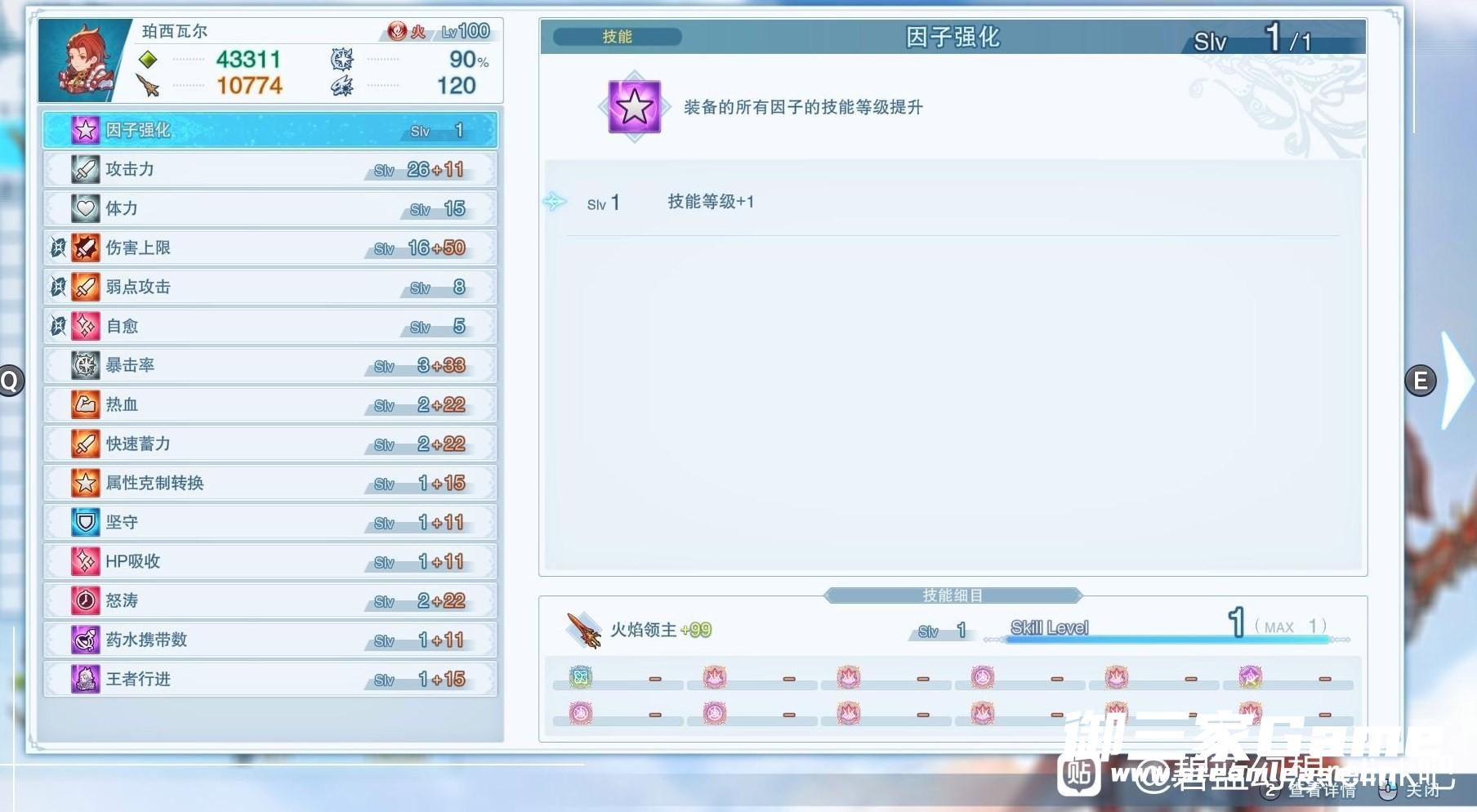Click lock marker beside 伤害上限
Image resolution: width=1477 pixels, height=812 pixels.
click(x=58, y=248)
